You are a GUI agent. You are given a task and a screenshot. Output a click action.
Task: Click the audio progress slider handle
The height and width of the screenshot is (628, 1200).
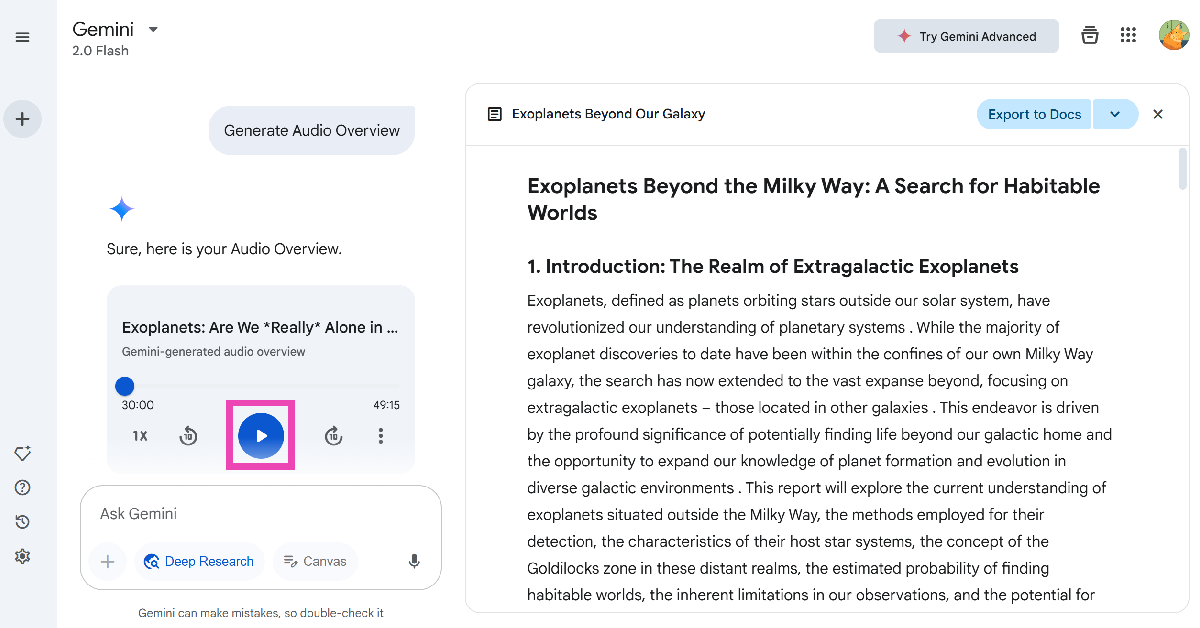(x=125, y=386)
